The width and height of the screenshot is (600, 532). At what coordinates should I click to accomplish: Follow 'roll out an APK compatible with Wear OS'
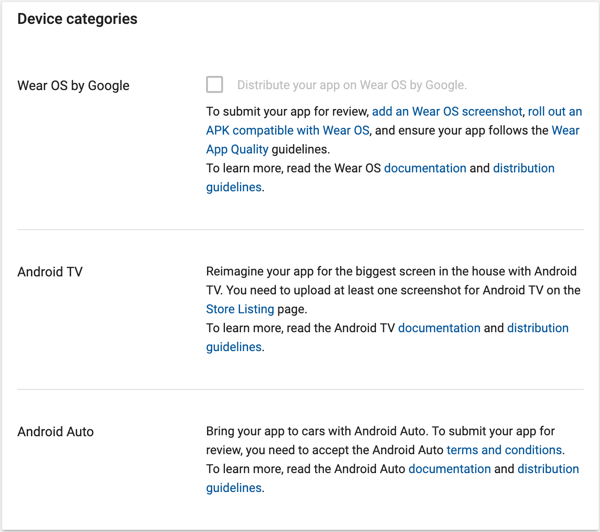pos(288,130)
